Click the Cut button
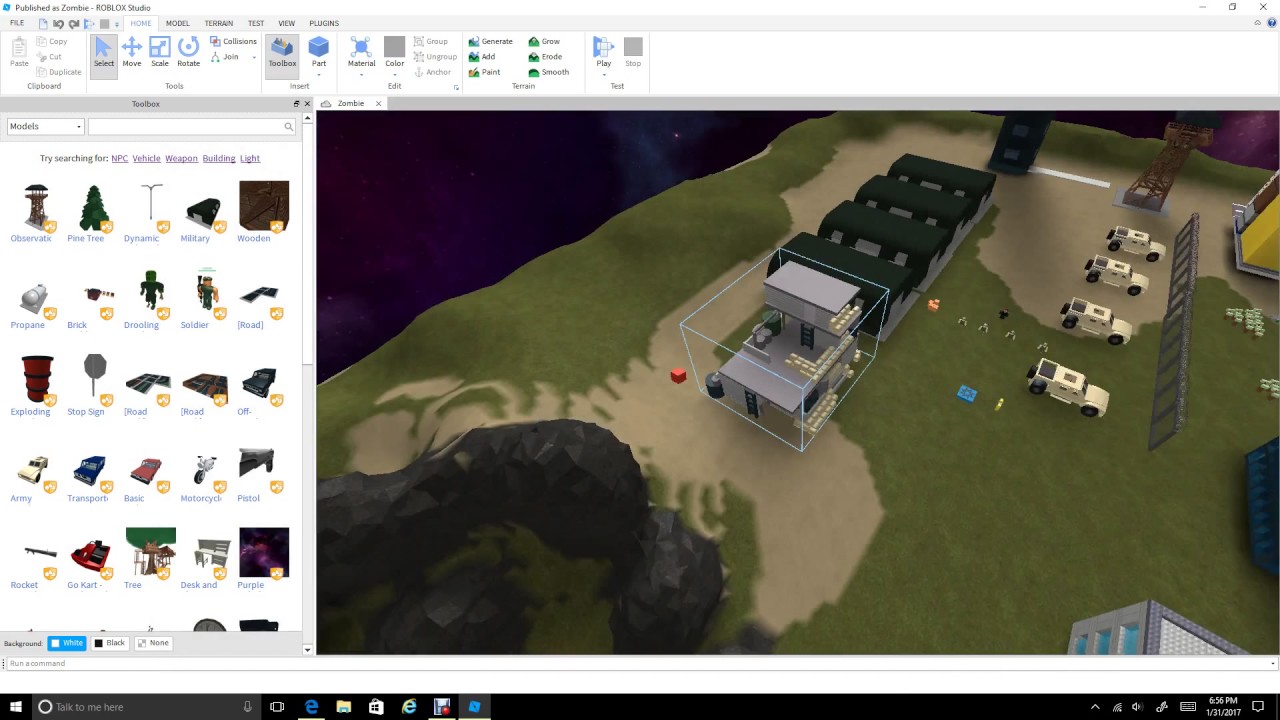Screen dimensions: 1280x720 49,56
